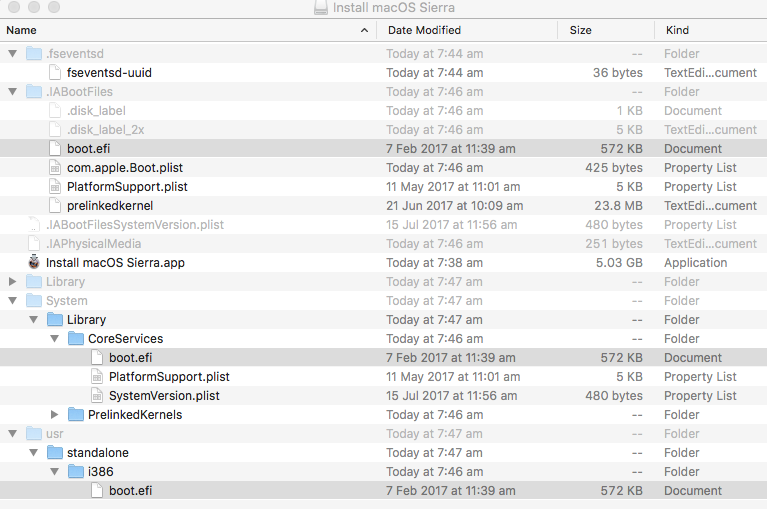Image resolution: width=767 pixels, height=509 pixels.
Task: Click the fseventsd-uuid file icon
Action: point(55,72)
